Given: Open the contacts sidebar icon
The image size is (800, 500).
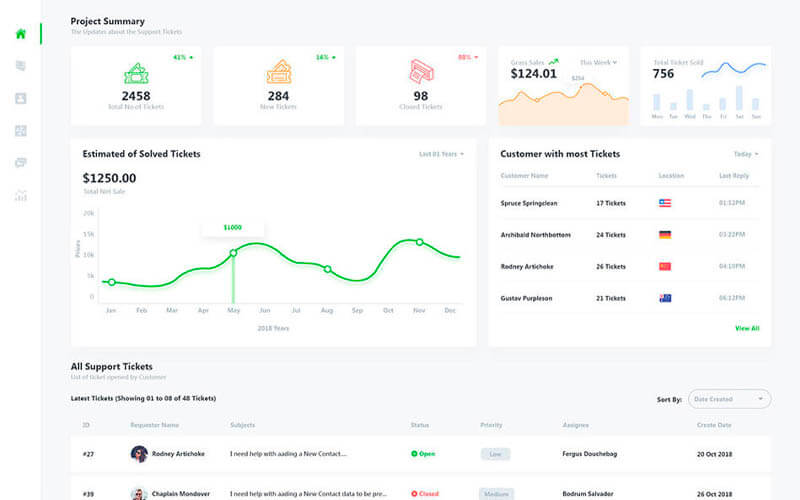Looking at the screenshot, I should (20, 98).
